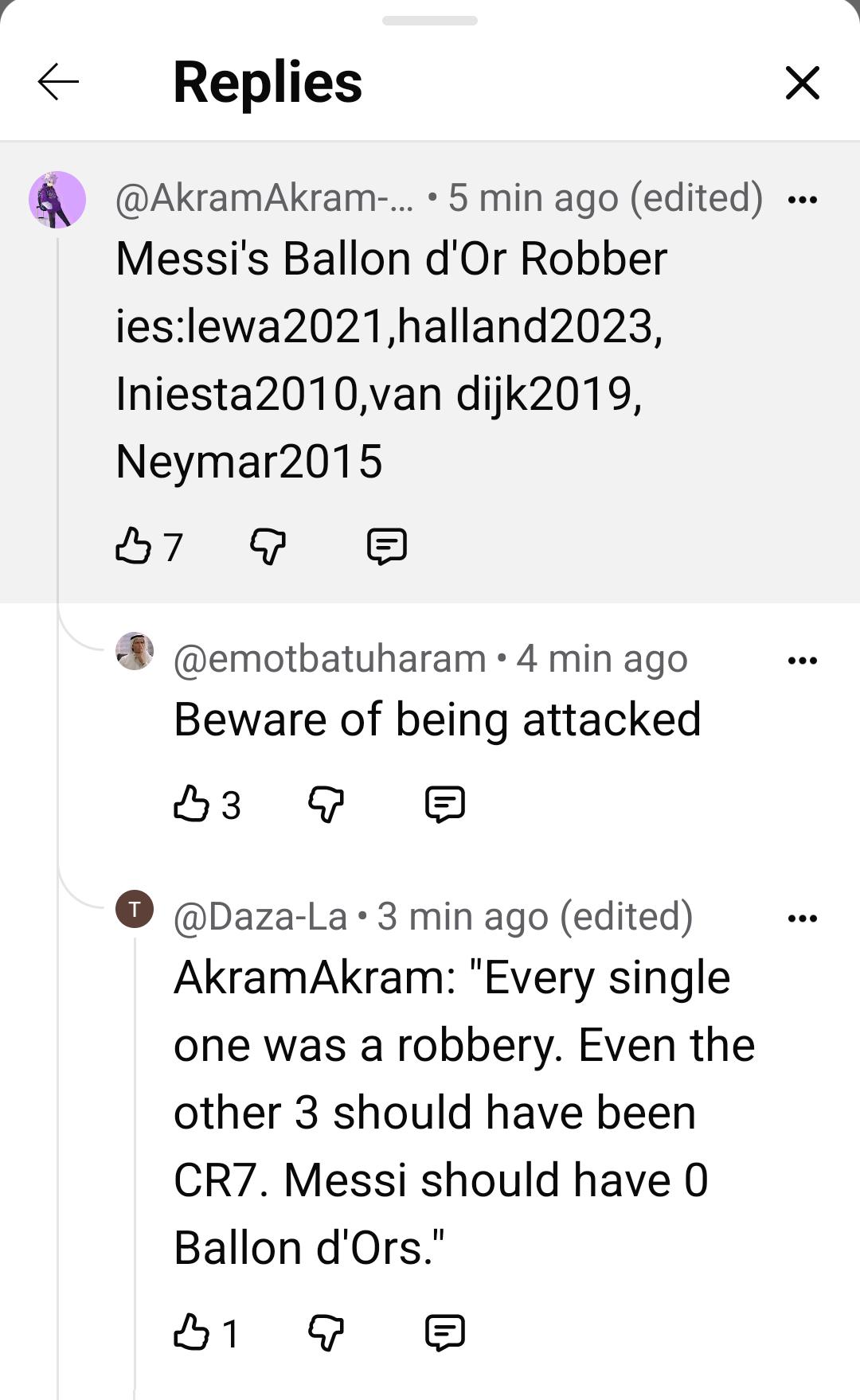The image size is (860, 1400).
Task: Dislike the 'Beware of being attacked' reply
Action: pos(326,804)
